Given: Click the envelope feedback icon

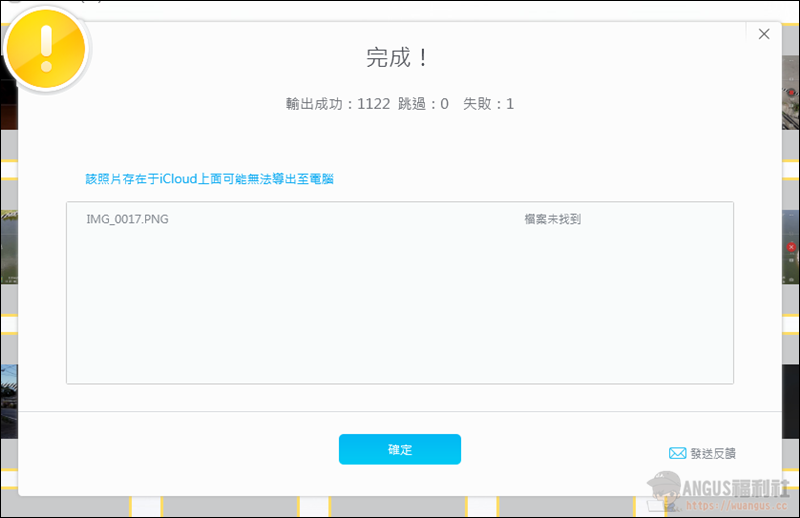Looking at the screenshot, I should pos(677,453).
